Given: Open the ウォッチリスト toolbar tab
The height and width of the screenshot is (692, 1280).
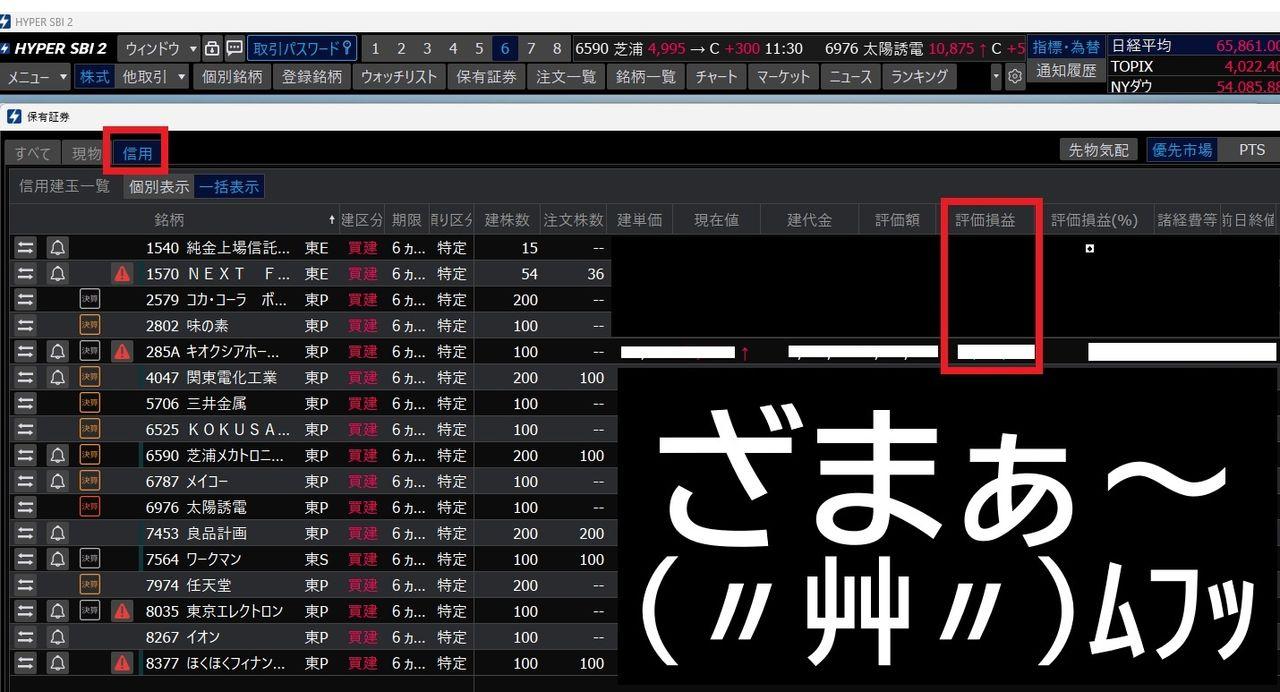Looking at the screenshot, I should tap(399, 76).
